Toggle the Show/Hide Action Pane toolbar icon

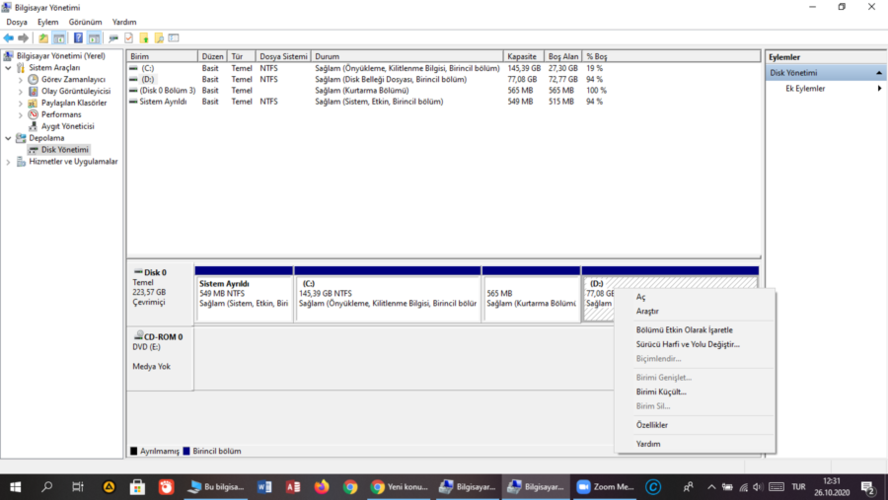(x=94, y=38)
